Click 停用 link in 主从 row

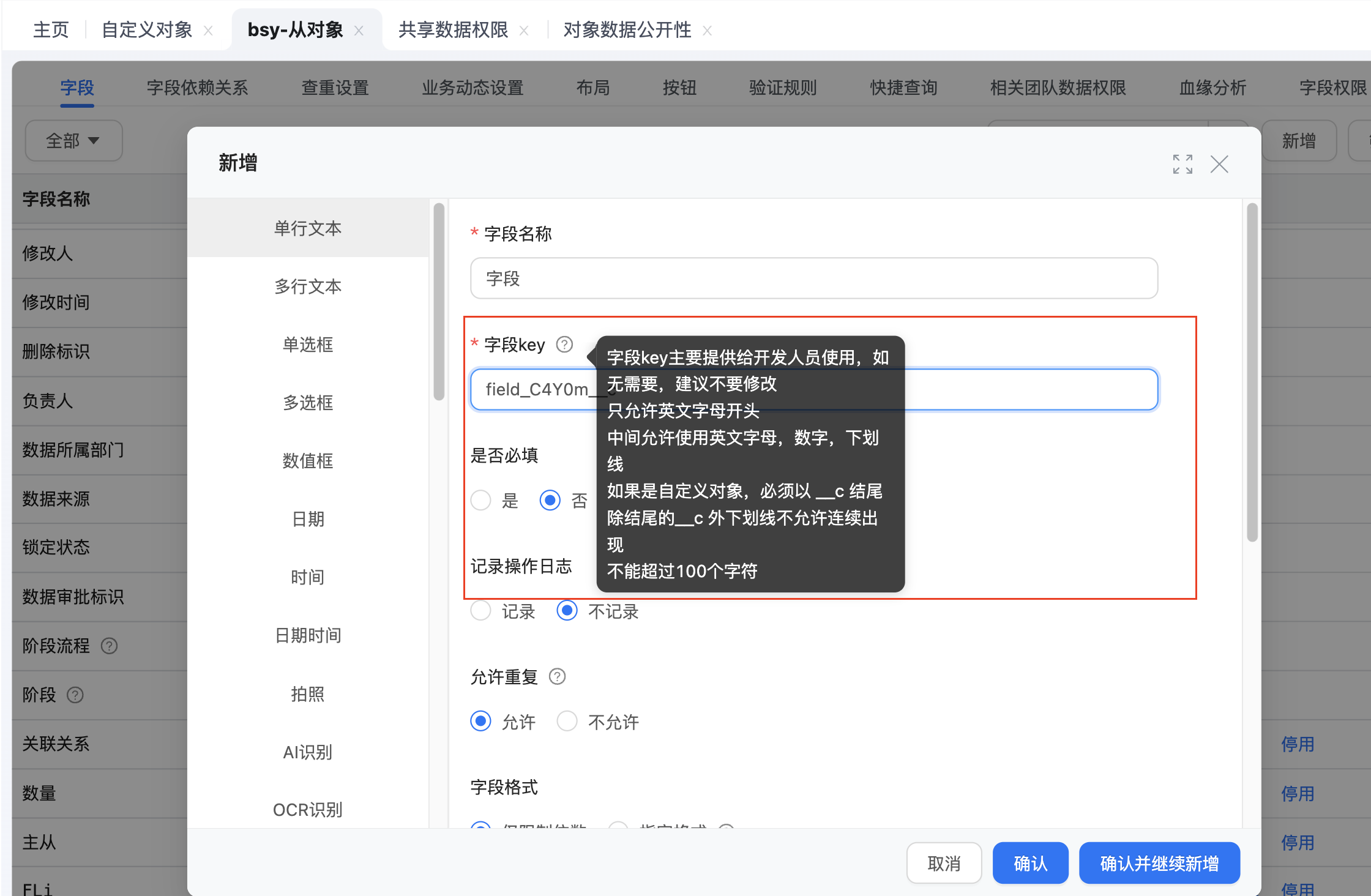1298,842
